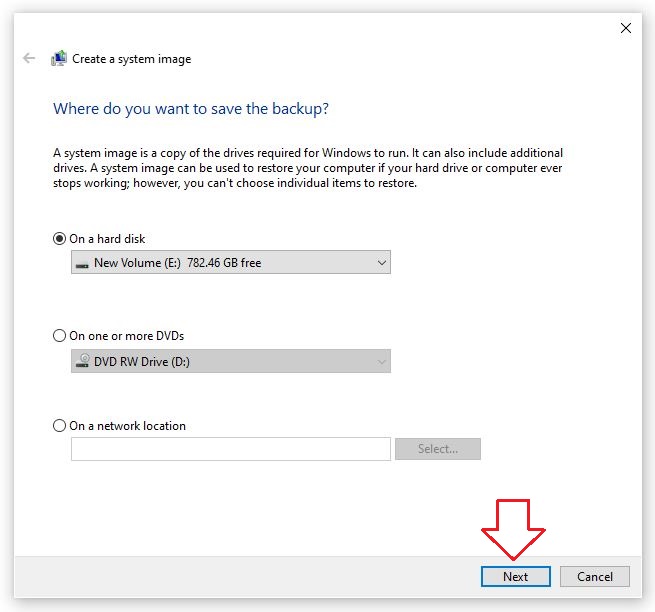Click the hard drive icon beside New Volume
This screenshot has height=612, width=655.
click(x=82, y=265)
